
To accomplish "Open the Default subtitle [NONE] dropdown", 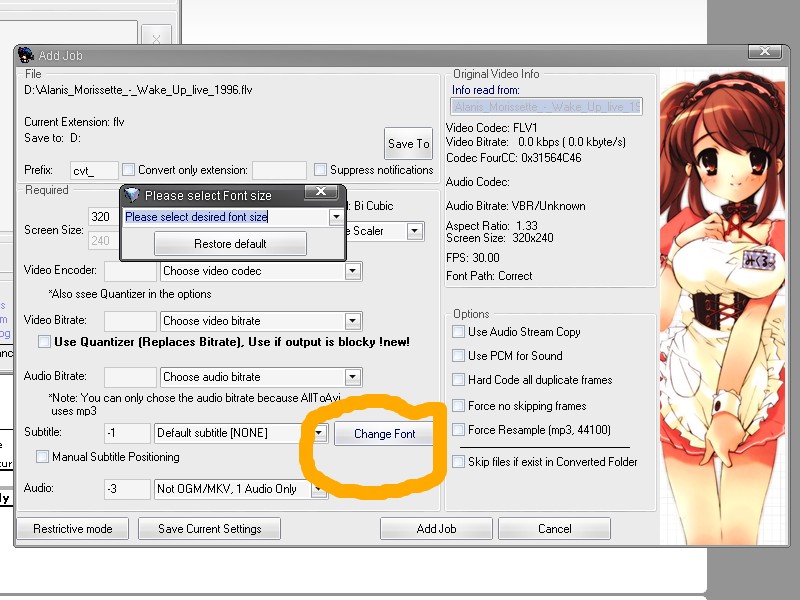I will [x=319, y=433].
